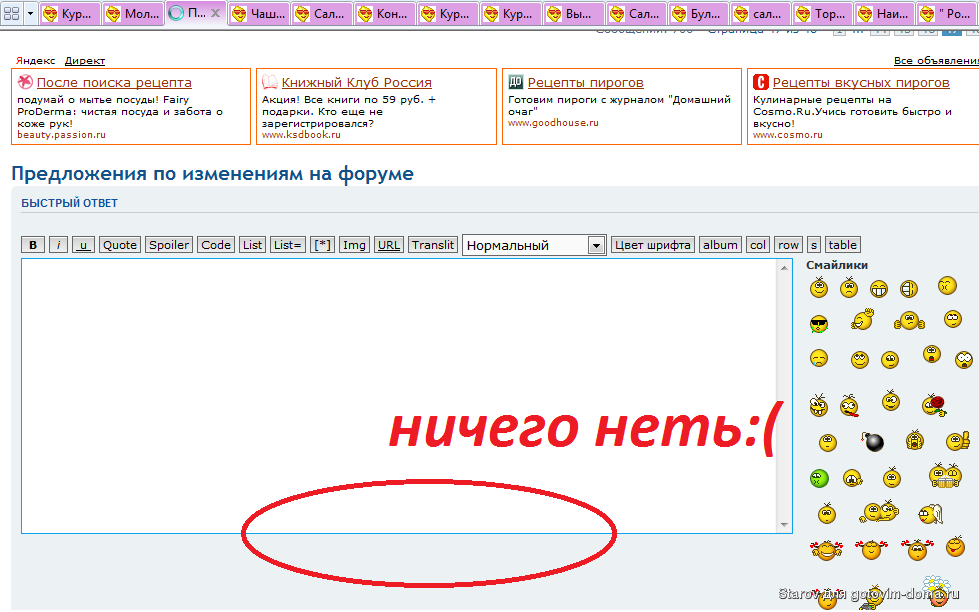Apply bold with the B button
The height and width of the screenshot is (612, 979).
33,245
